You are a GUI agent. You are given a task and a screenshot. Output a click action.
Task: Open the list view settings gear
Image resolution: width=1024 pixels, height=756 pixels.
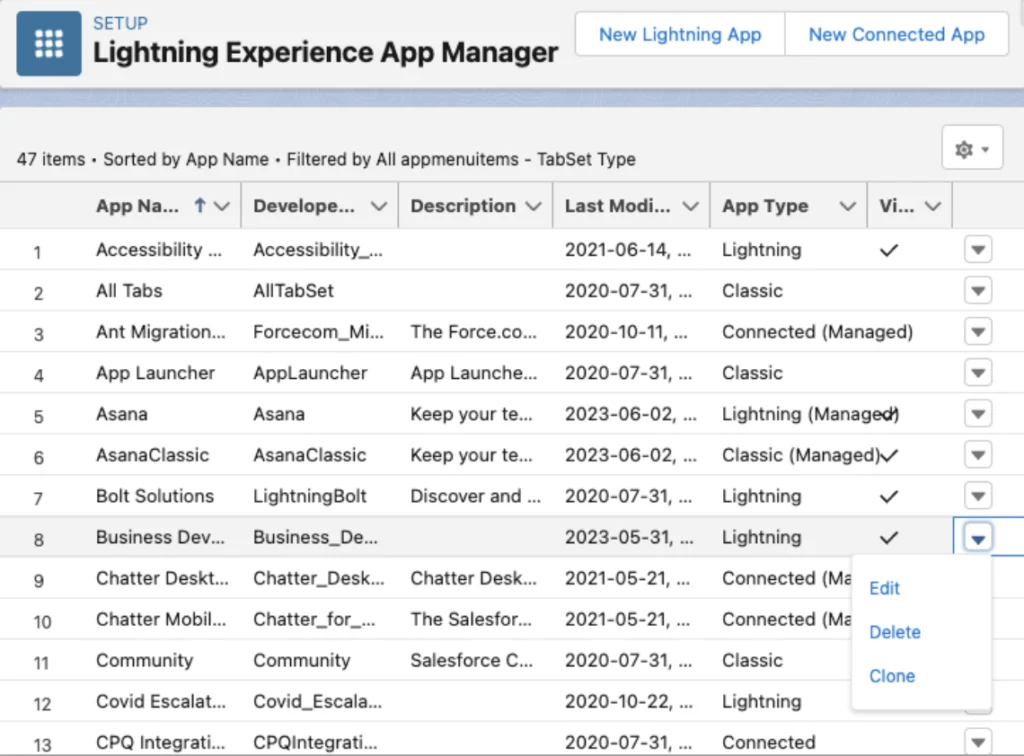[972, 149]
